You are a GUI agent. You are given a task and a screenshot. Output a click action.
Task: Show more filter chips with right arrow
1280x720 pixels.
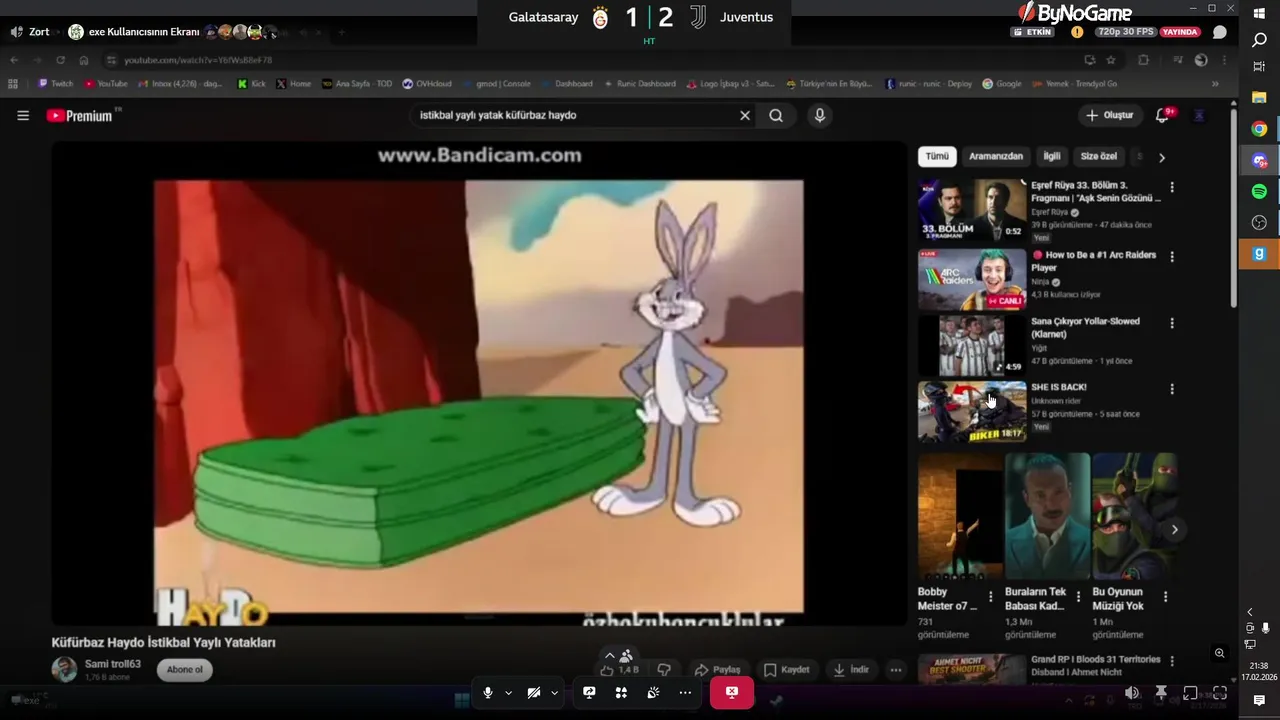coord(1161,158)
